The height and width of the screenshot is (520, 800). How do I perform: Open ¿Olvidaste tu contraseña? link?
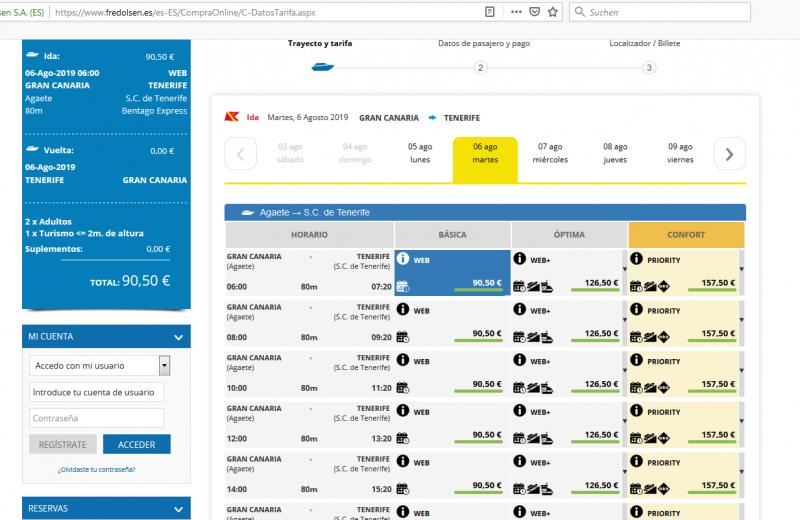click(96, 469)
